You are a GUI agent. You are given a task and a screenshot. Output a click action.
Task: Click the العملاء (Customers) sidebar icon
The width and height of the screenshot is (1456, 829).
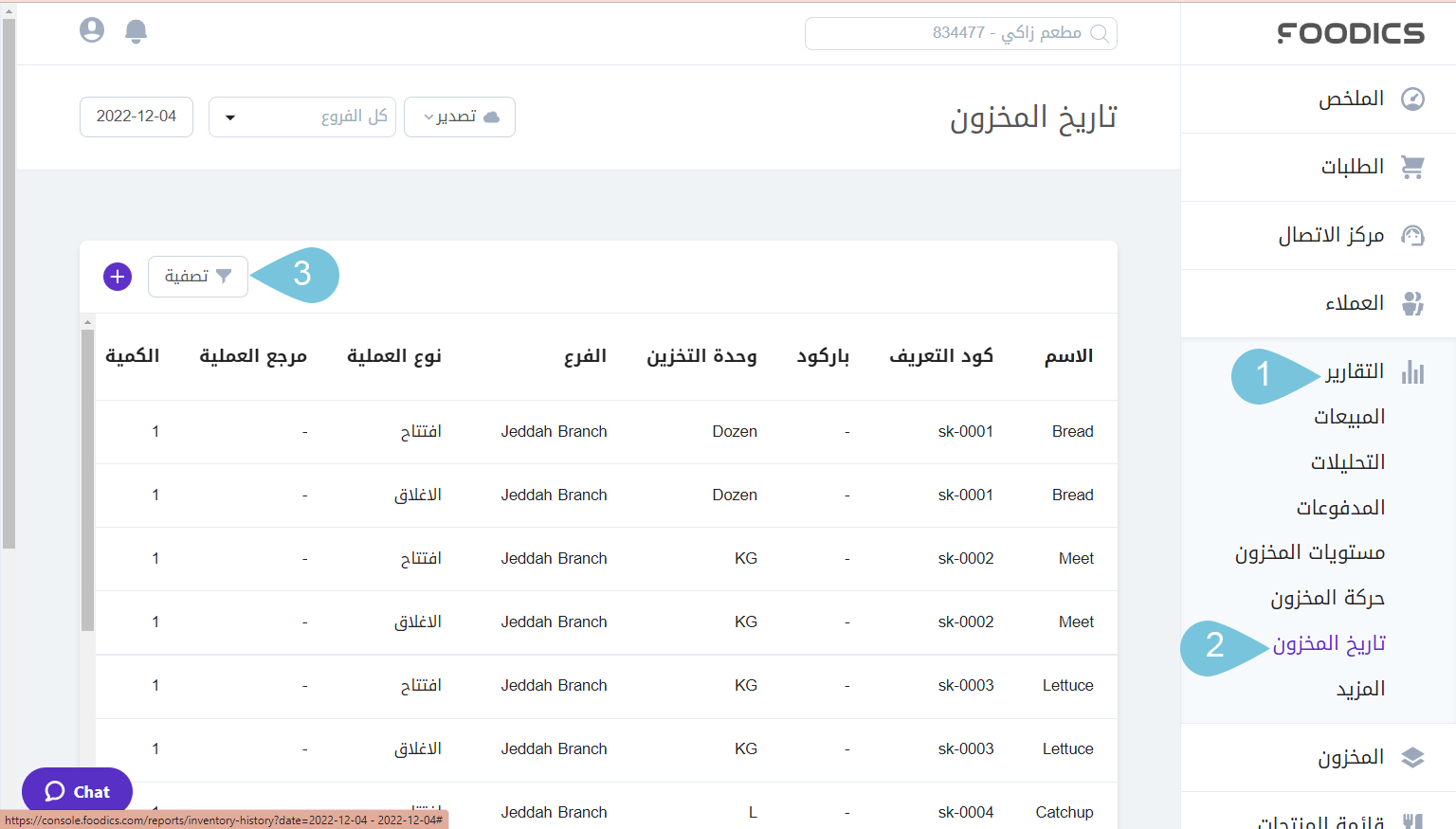[1413, 303]
